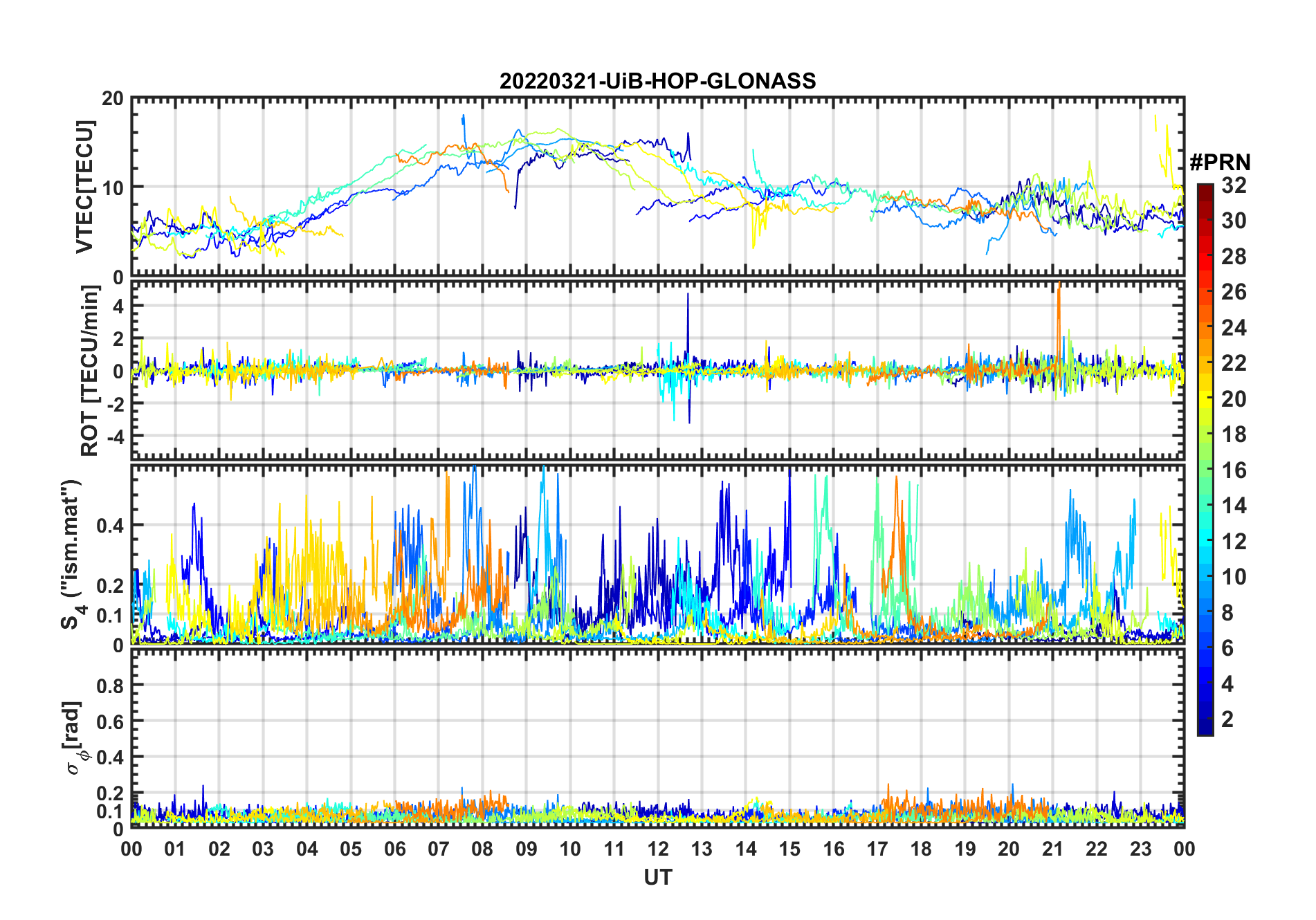This screenshot has width=1316, height=920.
Task: Click the sigma-phi y-axis tick label 0.8
Action: click(110, 686)
